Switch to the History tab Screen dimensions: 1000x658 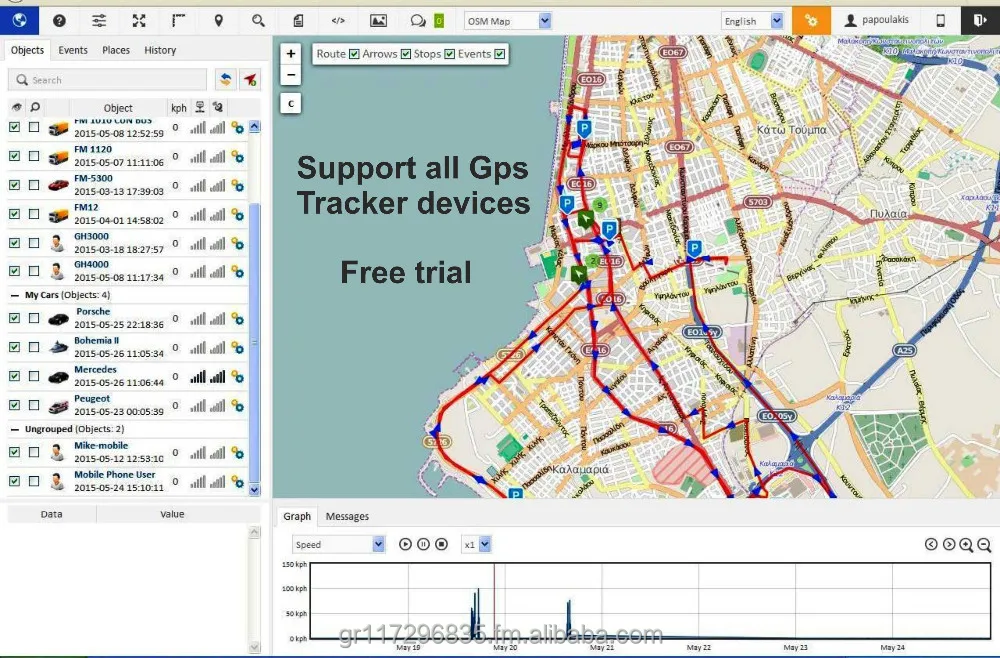[159, 50]
